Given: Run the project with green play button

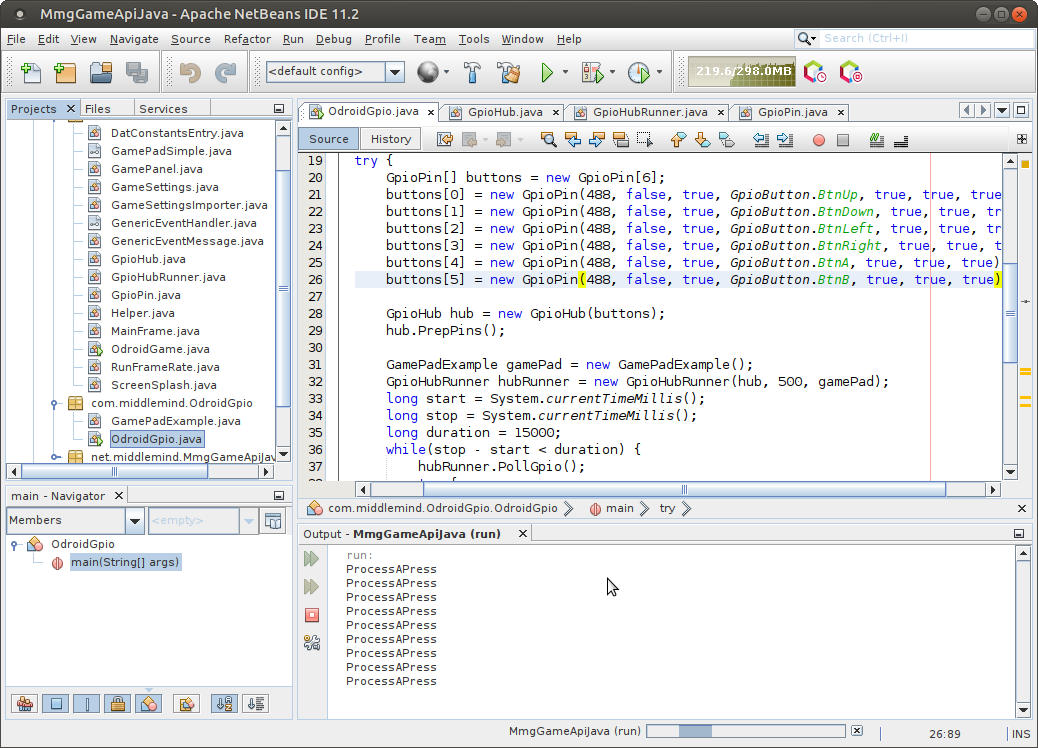Looking at the screenshot, I should click(546, 72).
